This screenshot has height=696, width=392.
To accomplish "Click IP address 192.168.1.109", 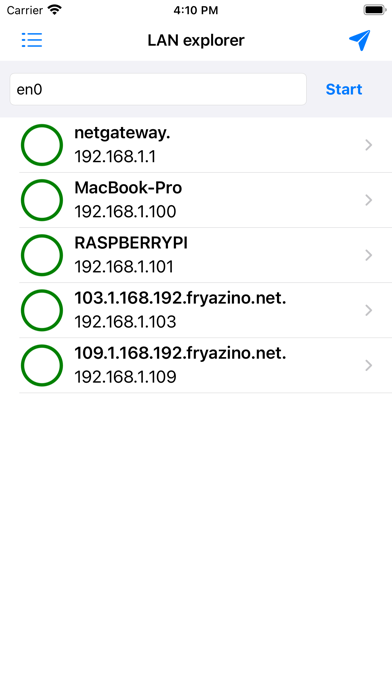I will point(125,377).
